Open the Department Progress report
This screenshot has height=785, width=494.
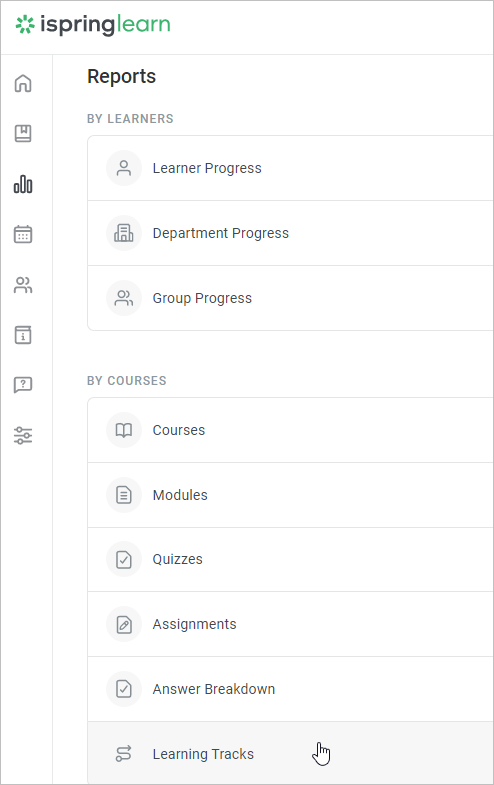pos(290,233)
